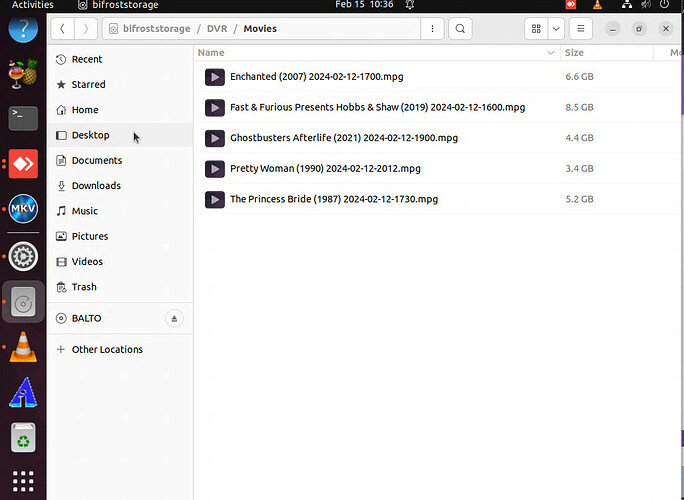The image size is (684, 500).
Task: Navigate to DVR in the path bar
Action: [217, 29]
